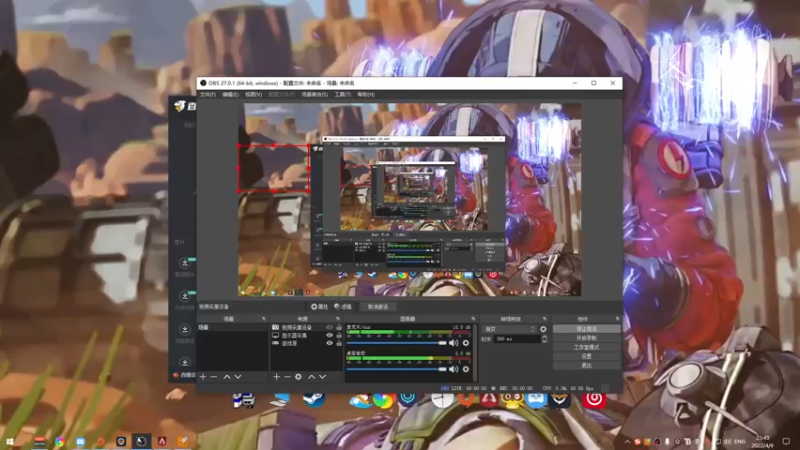Image resolution: width=800 pixels, height=450 pixels.
Task: Toggle lock of 游戏源 source
Action: (x=339, y=343)
